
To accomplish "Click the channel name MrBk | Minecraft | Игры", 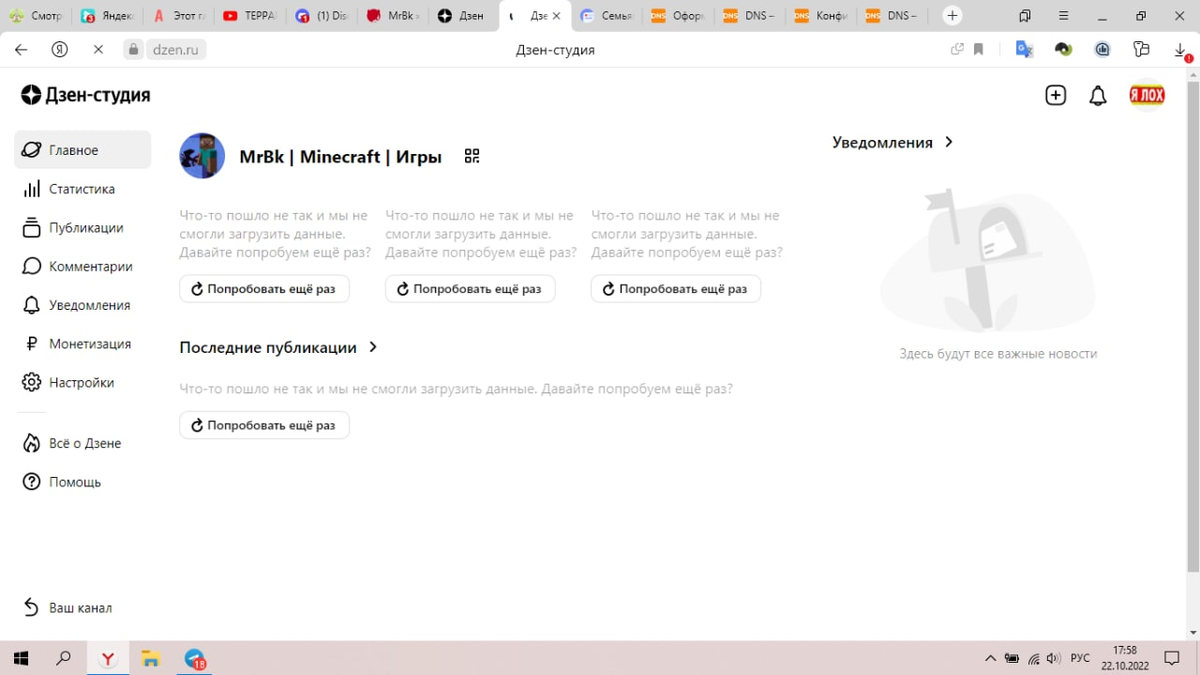I will 340,156.
